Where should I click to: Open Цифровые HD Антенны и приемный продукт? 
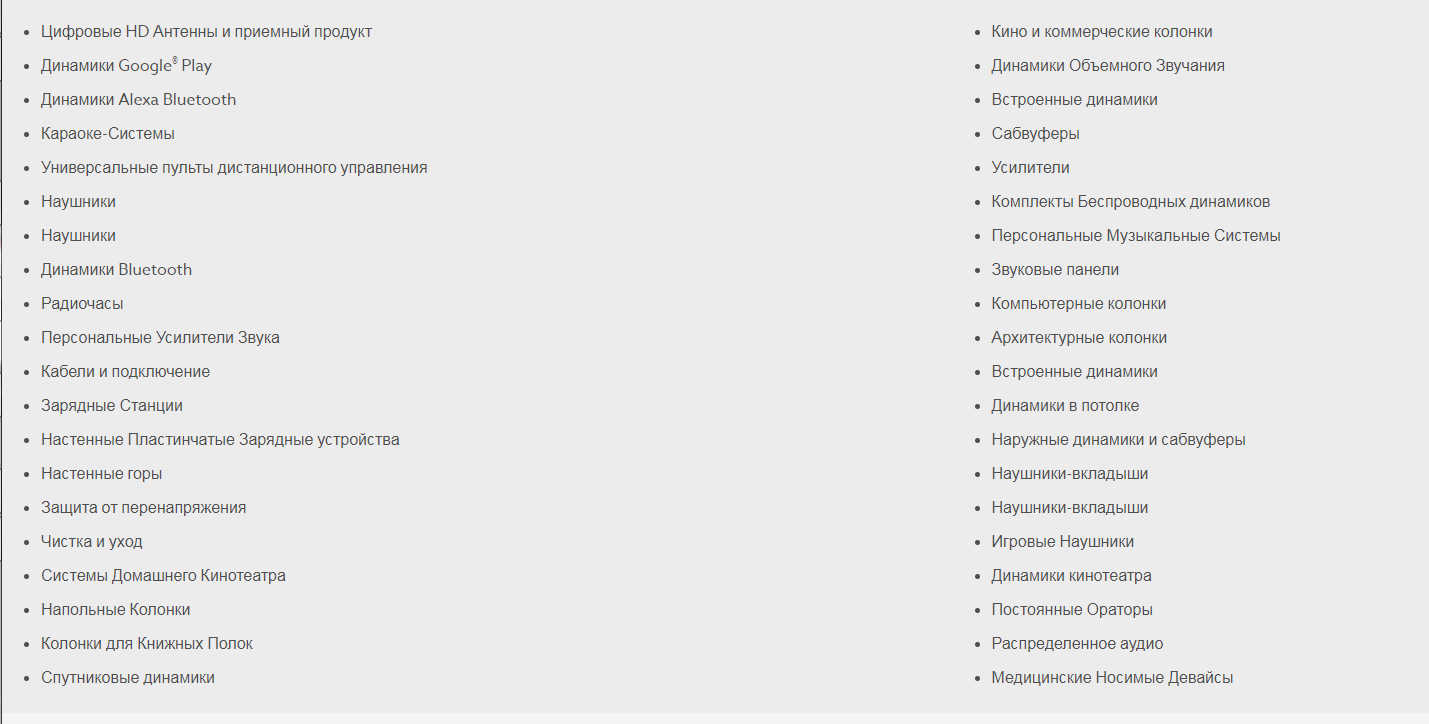206,32
